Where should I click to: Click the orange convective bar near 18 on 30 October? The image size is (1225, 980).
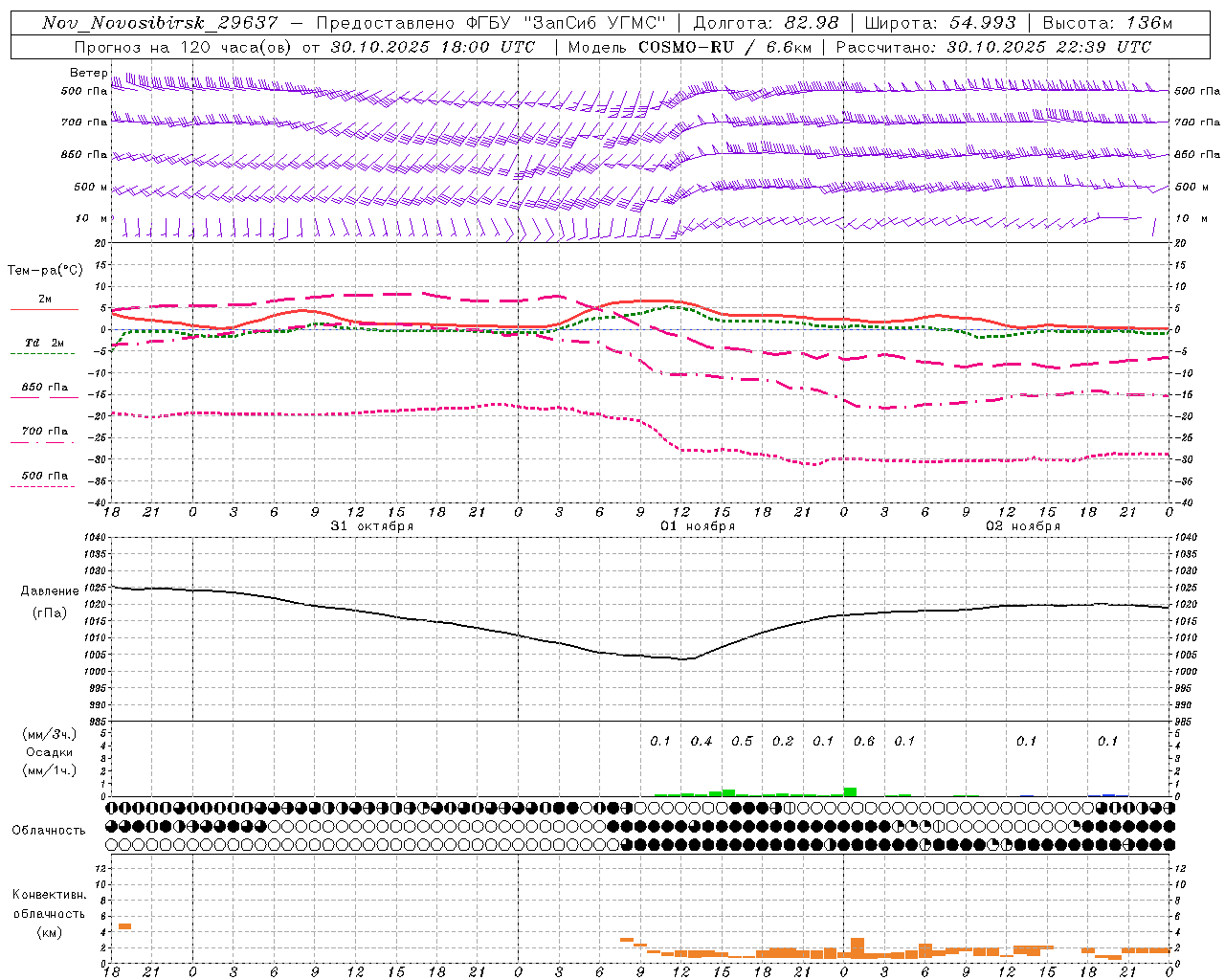click(124, 926)
